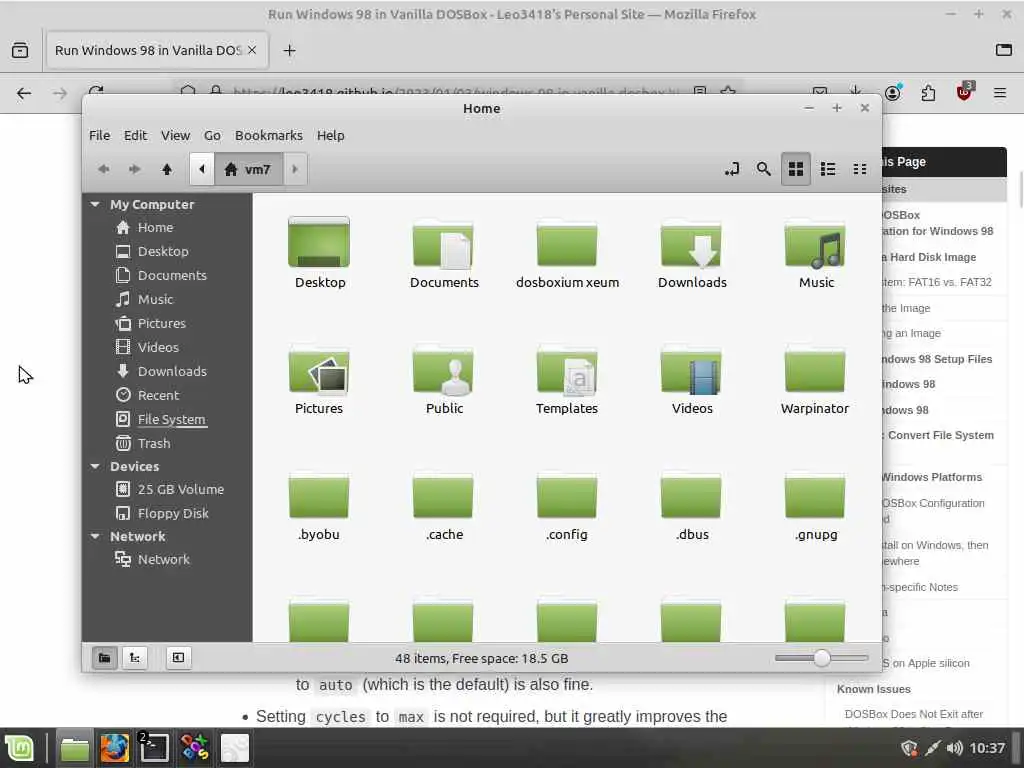1024x768 pixels.
Task: Click the left path bar arrow
Action: [x=202, y=169]
